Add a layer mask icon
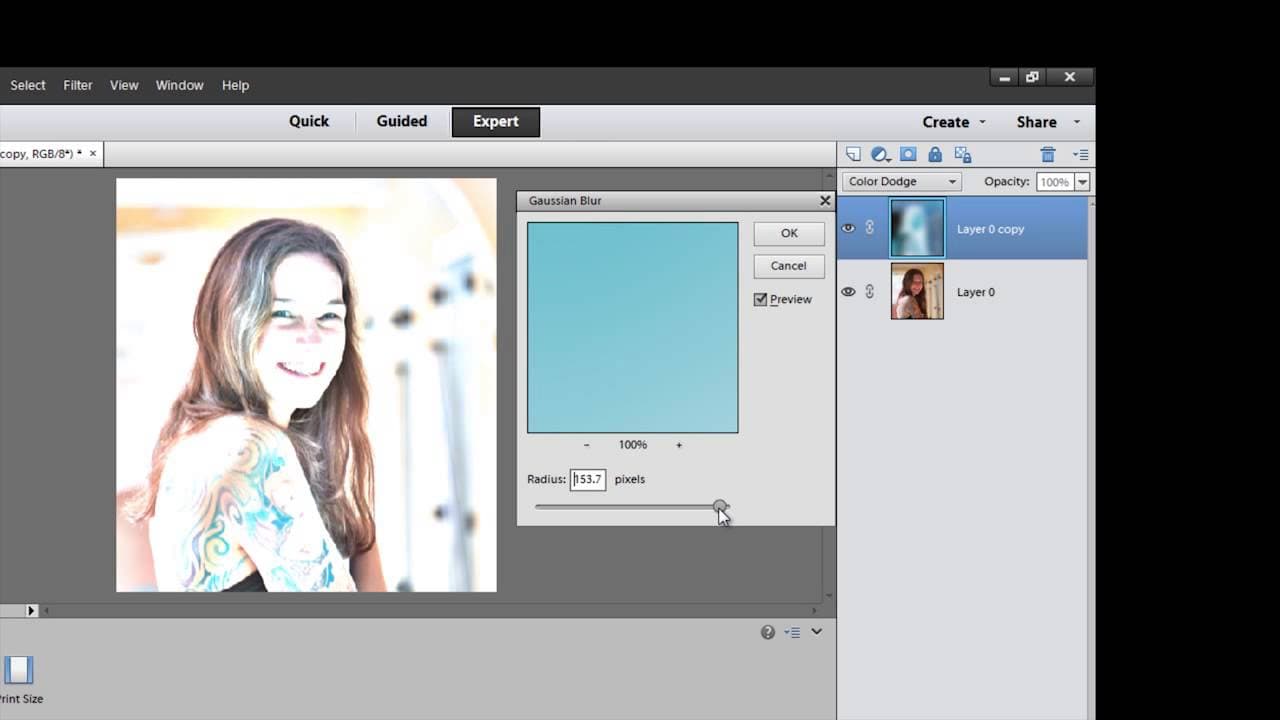Screen dimensions: 1280x720 [x=908, y=154]
